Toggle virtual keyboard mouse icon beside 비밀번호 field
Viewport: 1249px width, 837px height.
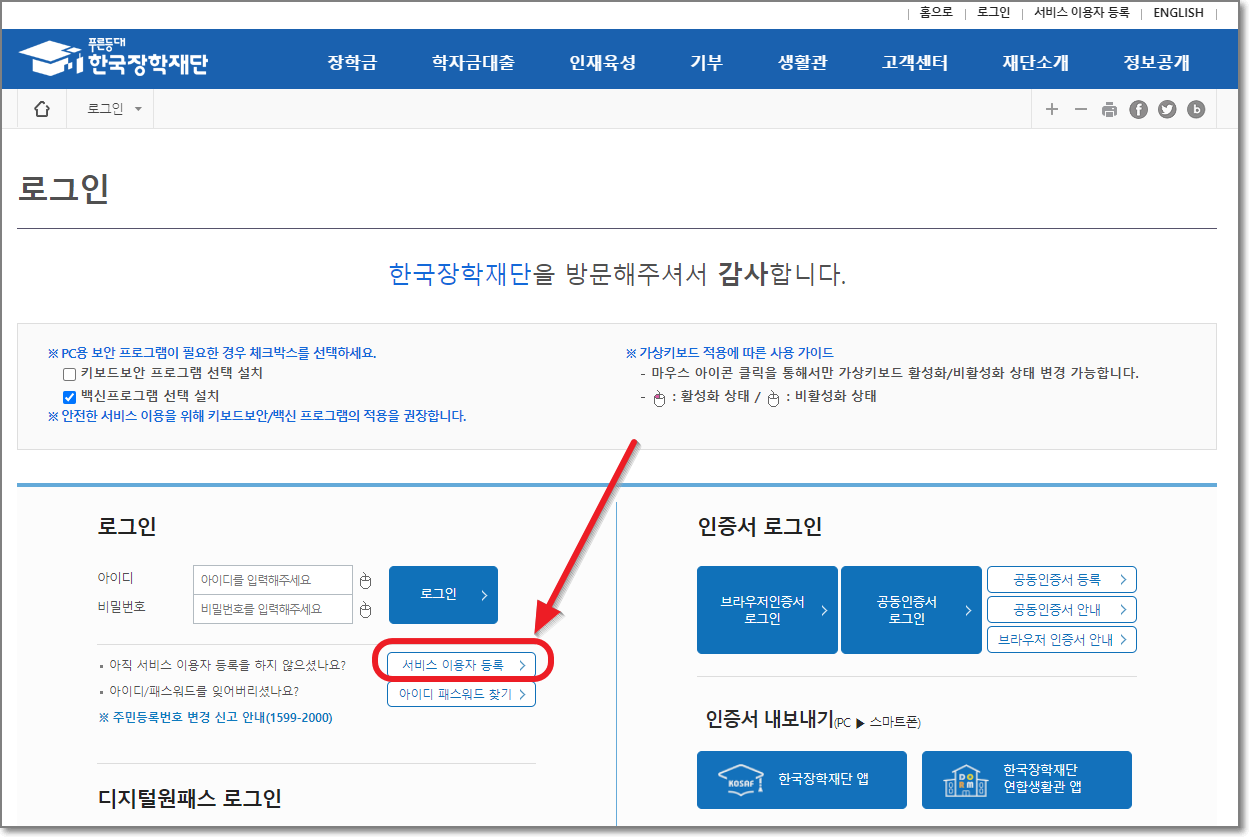(365, 610)
